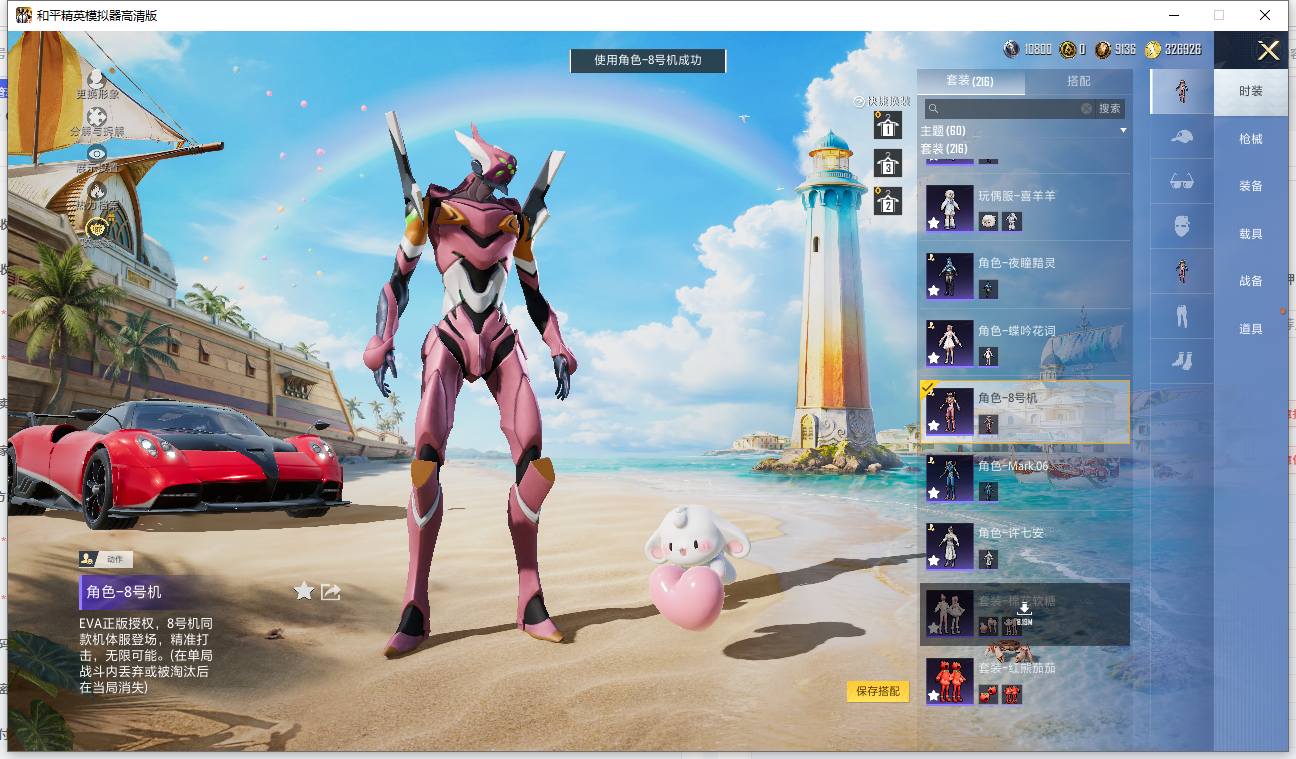Viewport: 1296px width, 759px height.
Task: Click the 喜羊羊 head piece icon
Action: click(x=987, y=221)
